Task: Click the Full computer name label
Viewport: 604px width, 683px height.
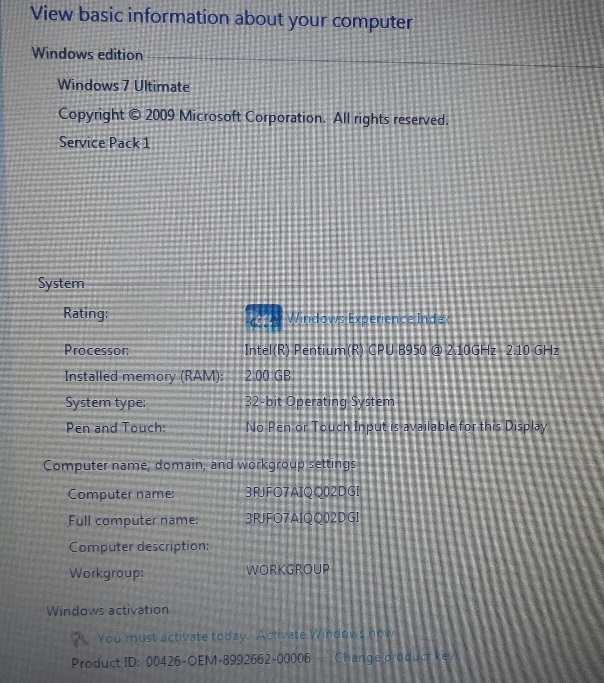Action: (x=133, y=520)
